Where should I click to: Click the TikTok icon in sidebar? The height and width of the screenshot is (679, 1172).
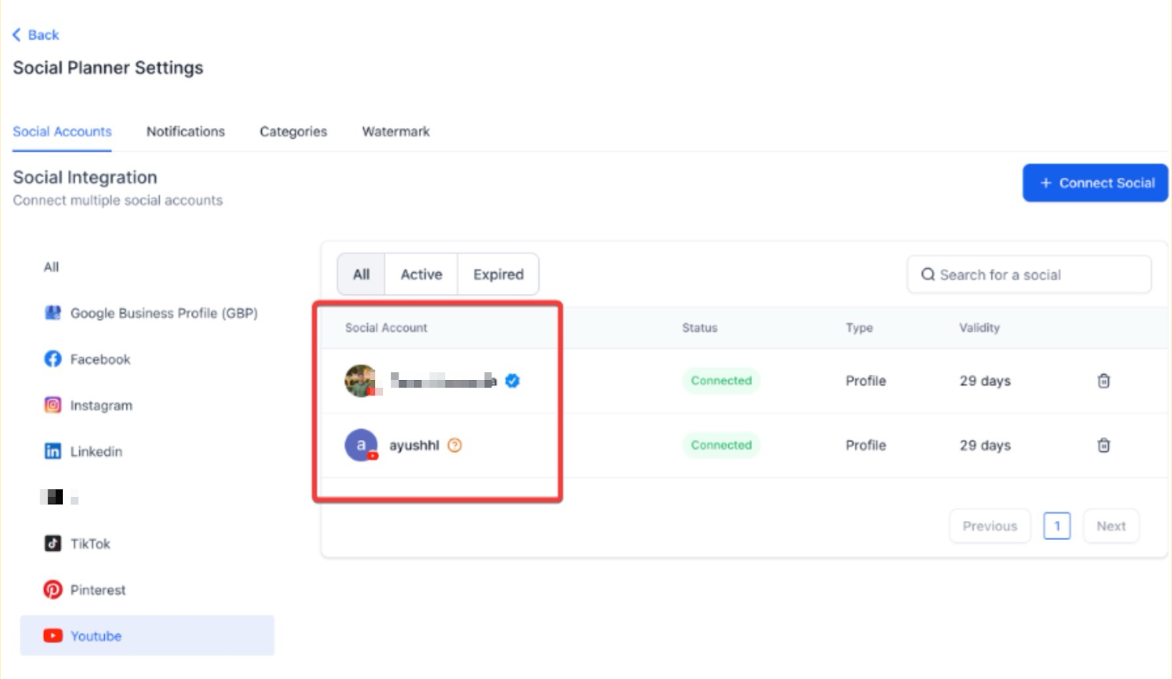point(53,544)
